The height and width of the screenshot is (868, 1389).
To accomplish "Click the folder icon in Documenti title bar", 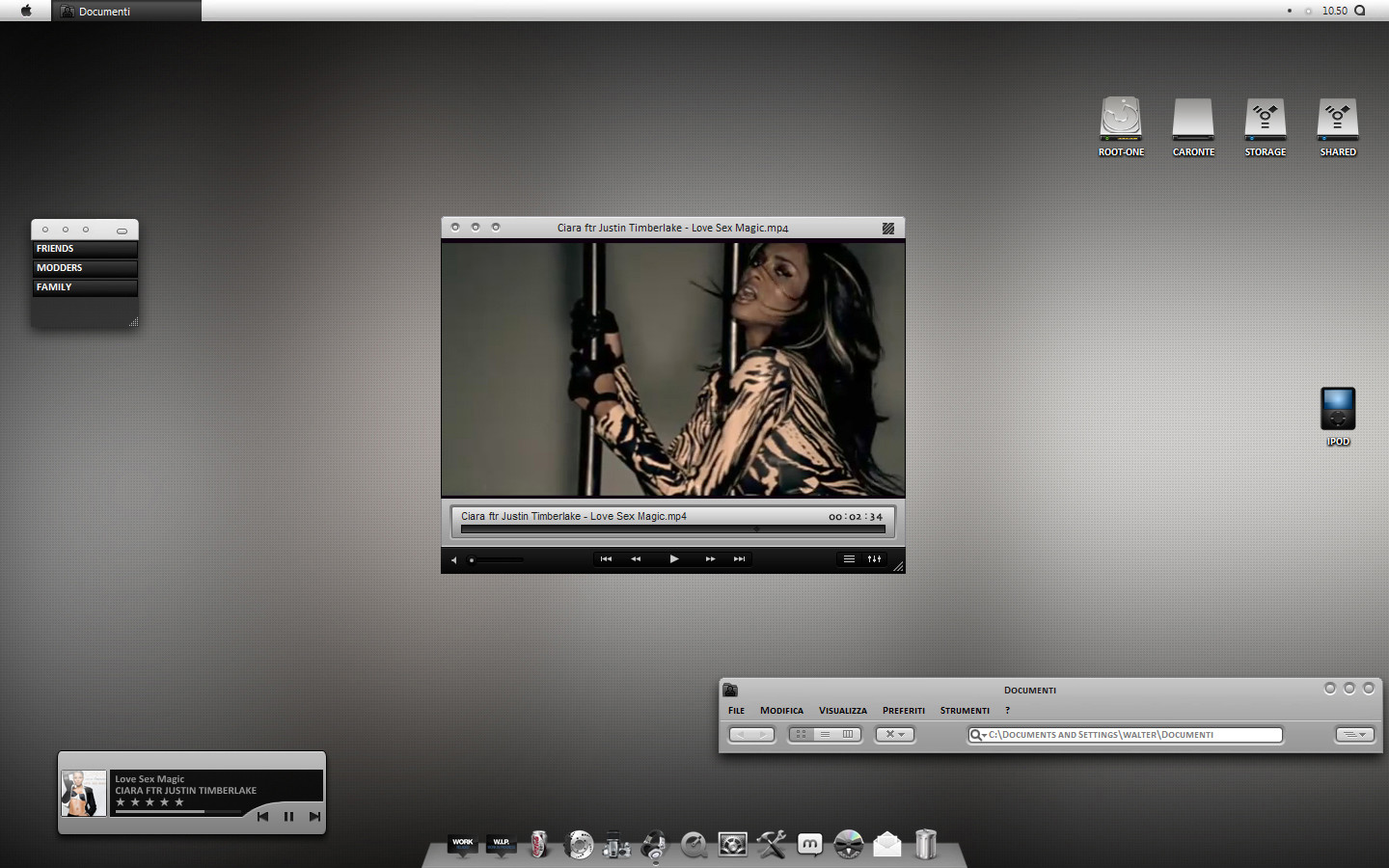I will 730,690.
